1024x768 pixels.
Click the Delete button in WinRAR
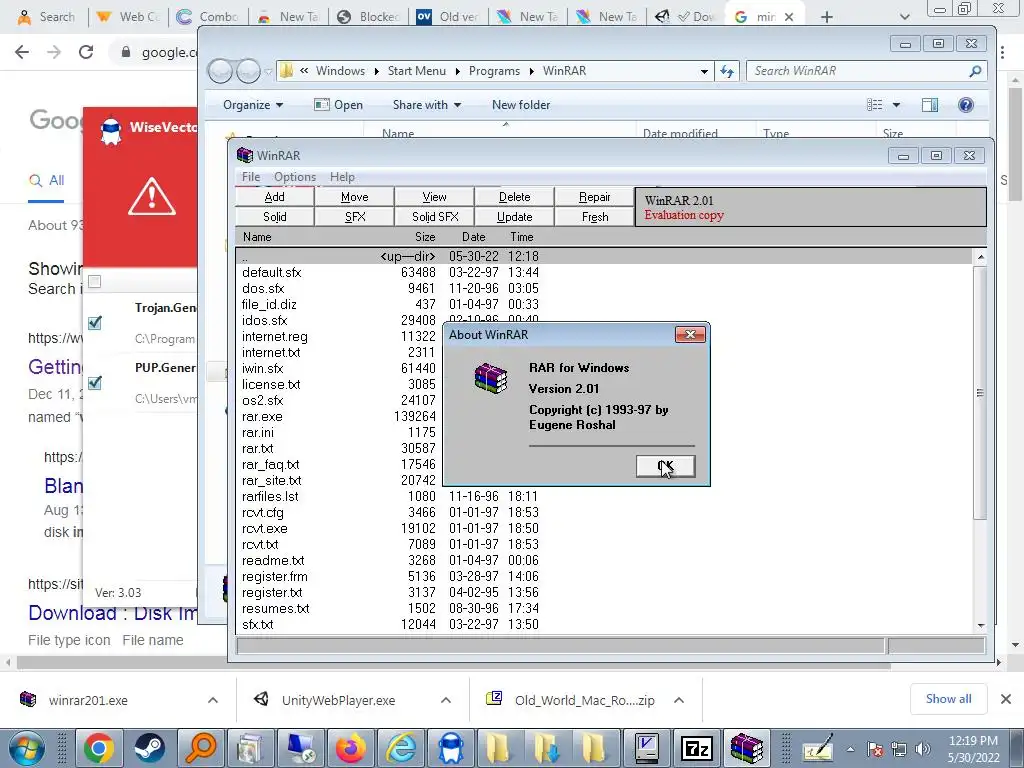pyautogui.click(x=515, y=197)
